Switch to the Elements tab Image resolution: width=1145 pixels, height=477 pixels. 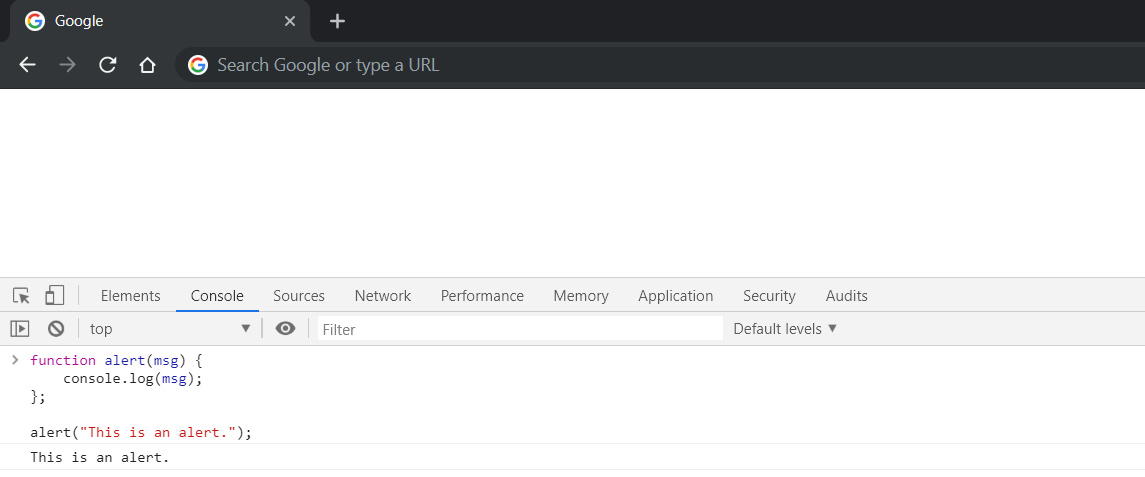point(130,296)
